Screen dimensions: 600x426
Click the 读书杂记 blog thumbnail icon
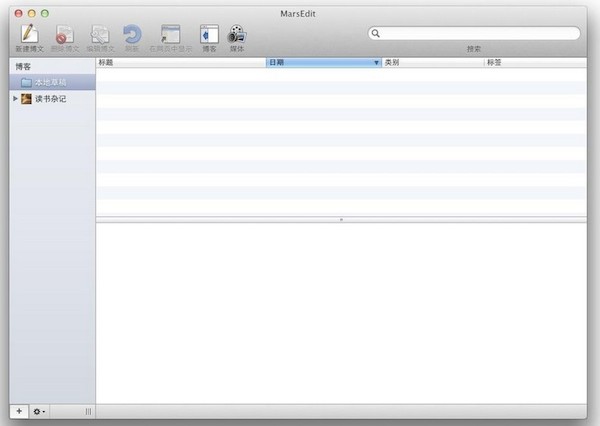pos(26,99)
